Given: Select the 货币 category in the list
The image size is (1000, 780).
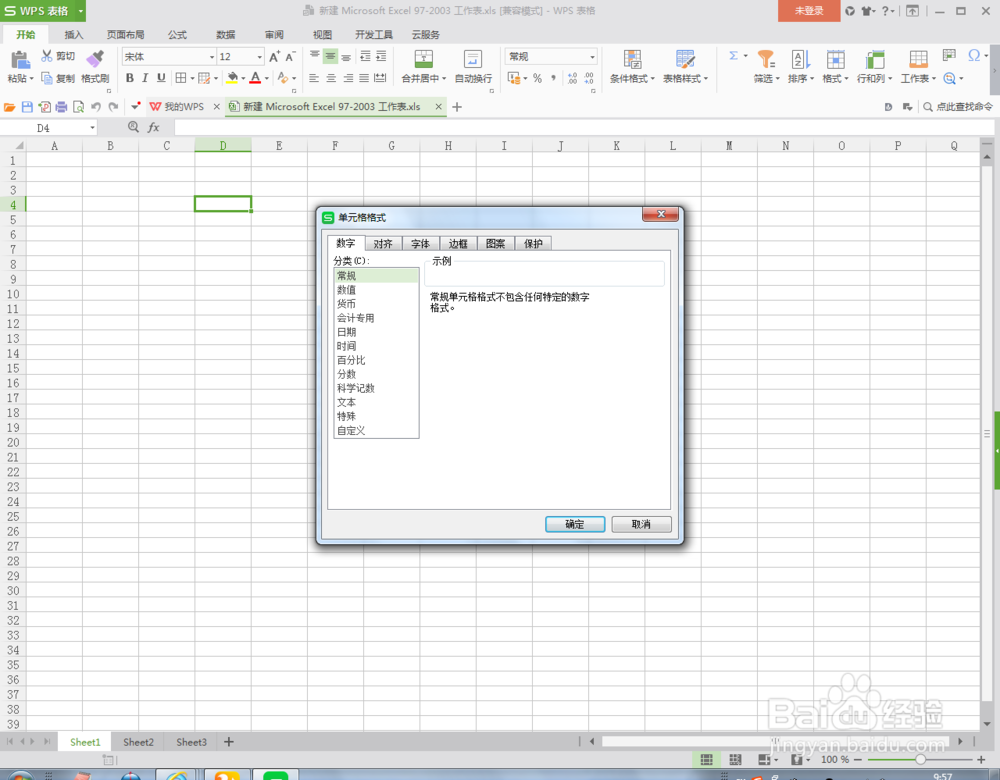Looking at the screenshot, I should 376,304.
